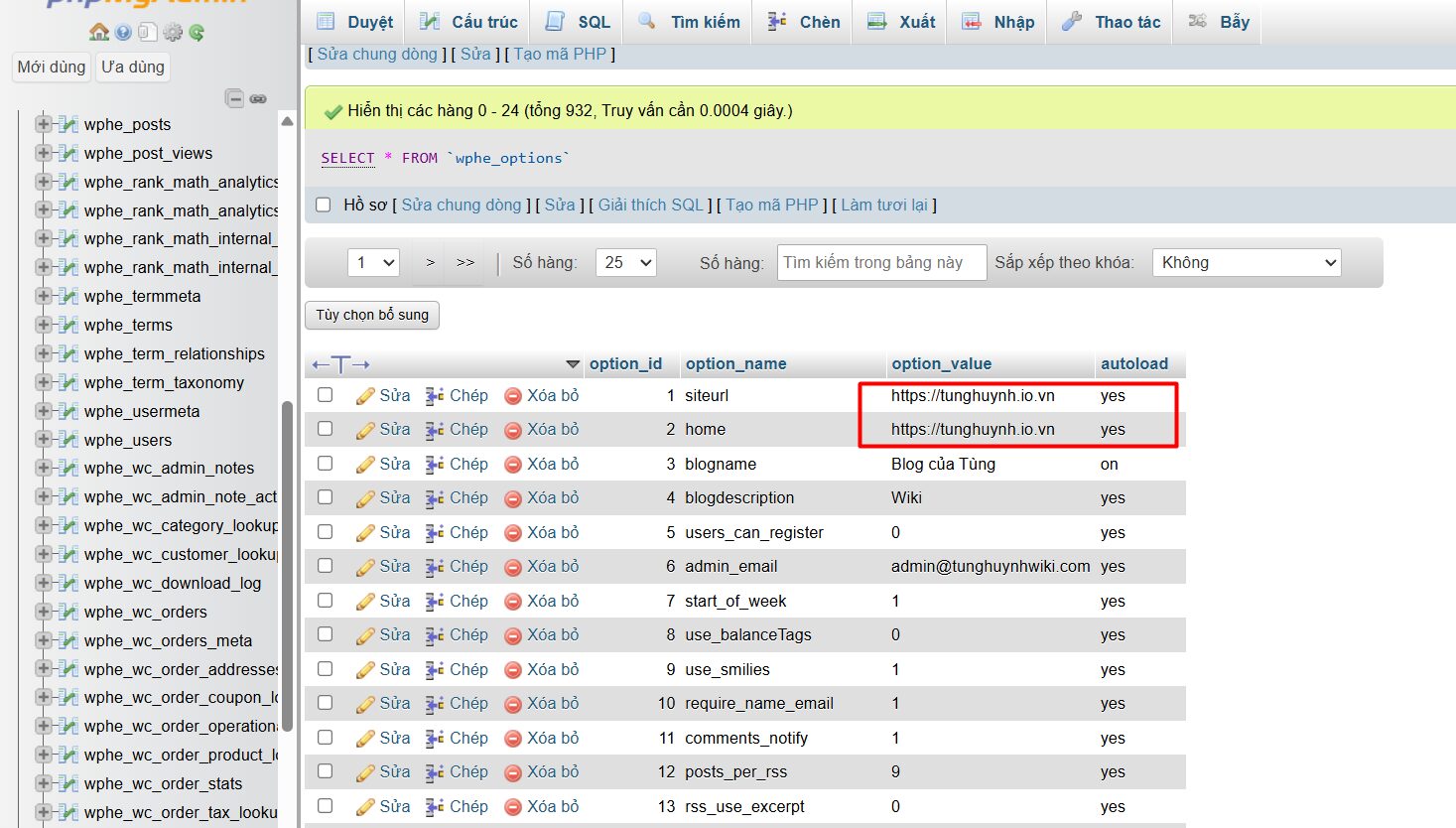Open the Tìm kiếm tab
This screenshot has width=1456, height=828.
(x=689, y=22)
